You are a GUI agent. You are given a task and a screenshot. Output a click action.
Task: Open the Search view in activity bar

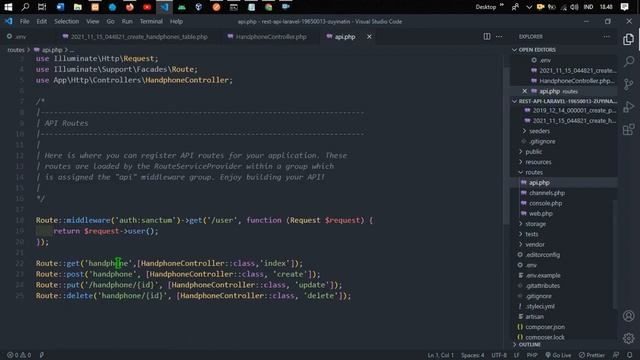(629, 62)
